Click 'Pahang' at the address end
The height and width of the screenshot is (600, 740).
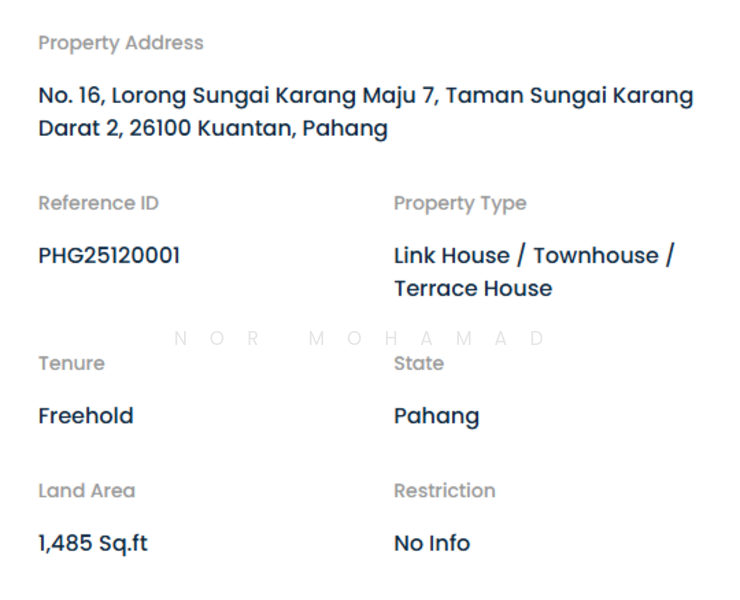point(345,129)
